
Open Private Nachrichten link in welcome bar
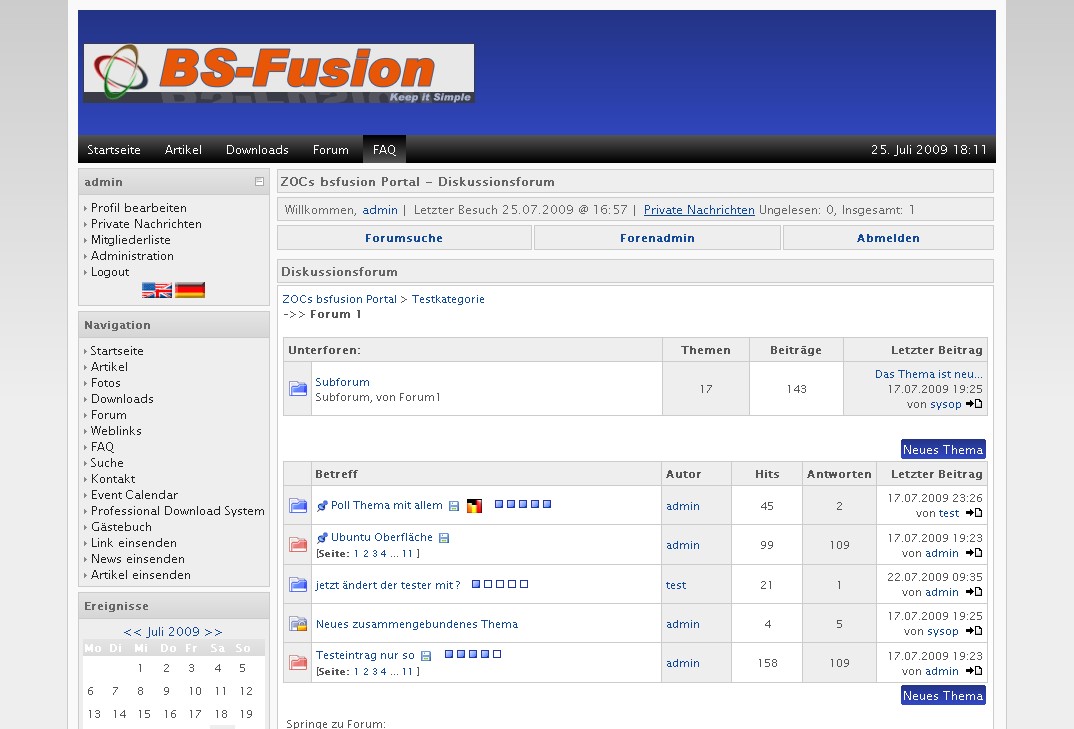tap(699, 210)
